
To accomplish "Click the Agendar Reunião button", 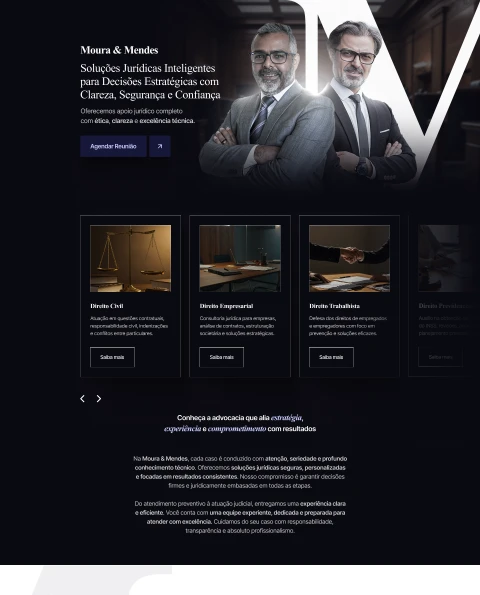I will [x=113, y=146].
